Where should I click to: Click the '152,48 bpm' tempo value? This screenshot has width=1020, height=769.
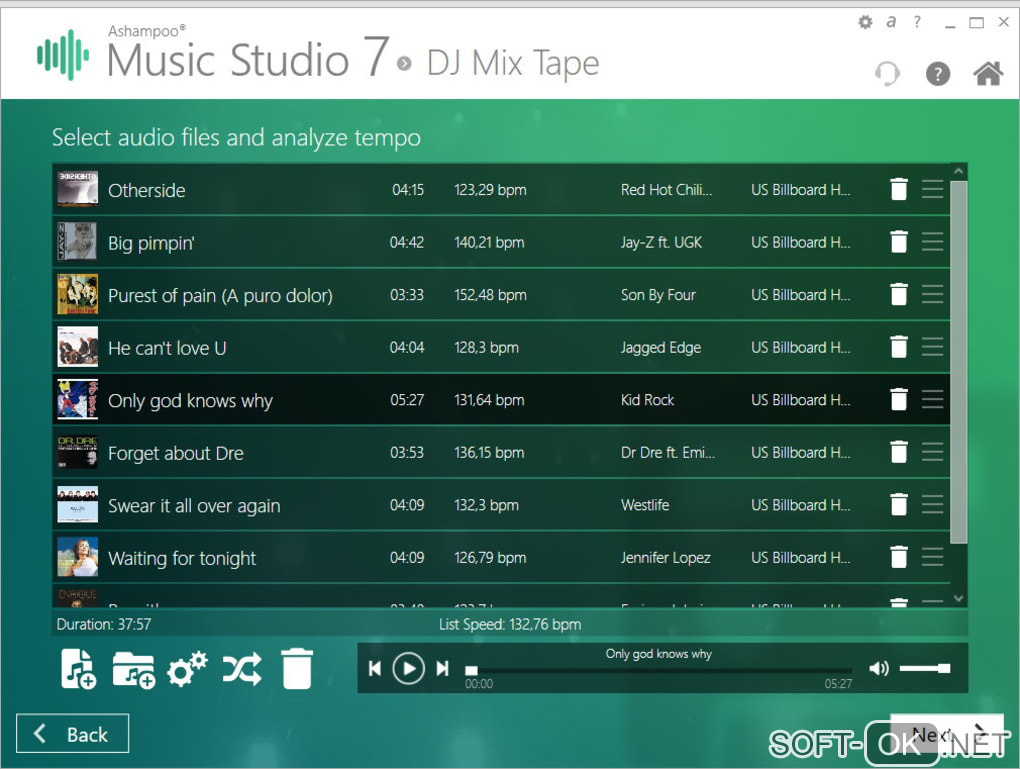[x=490, y=295]
